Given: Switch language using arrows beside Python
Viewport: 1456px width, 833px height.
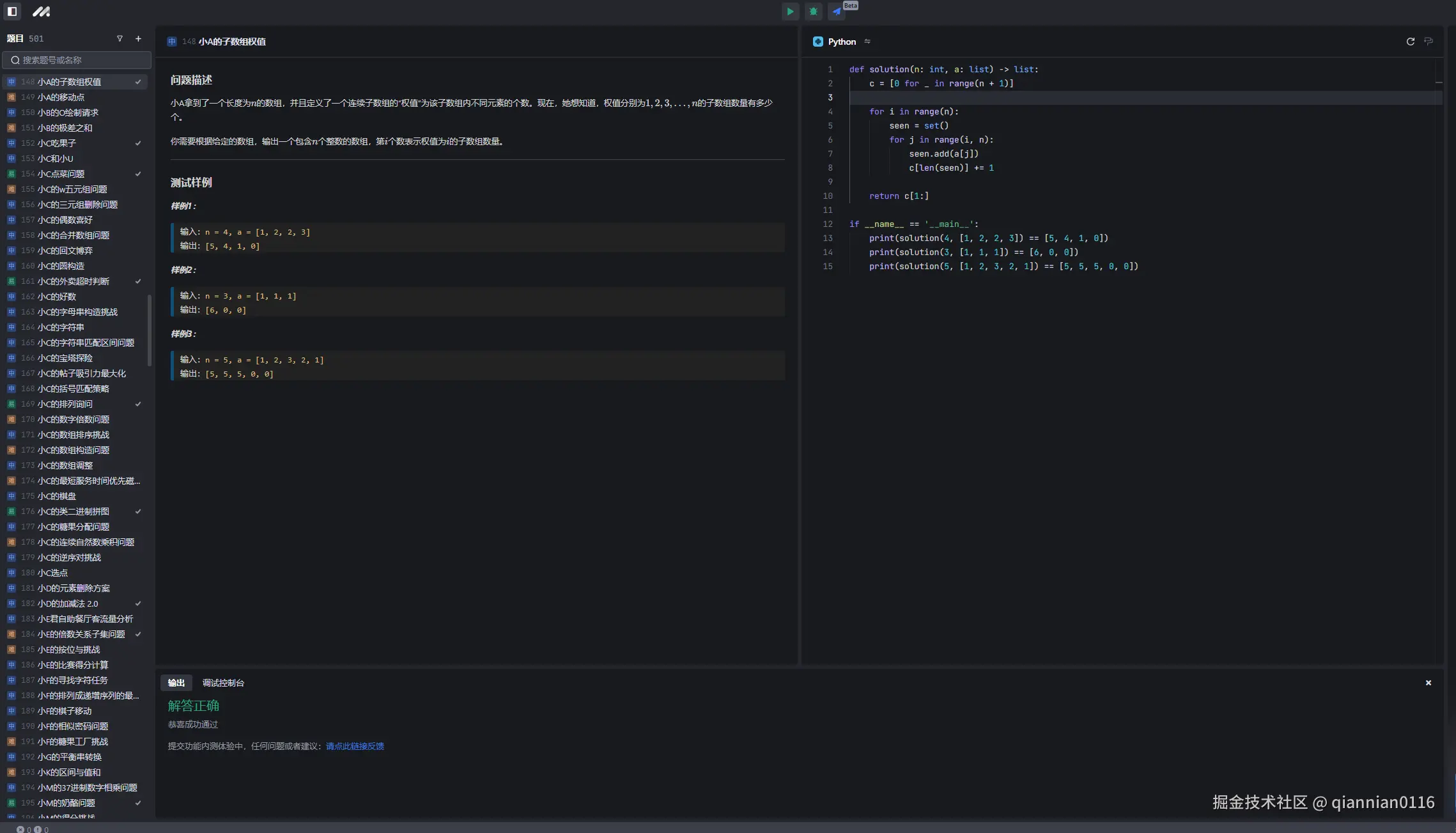Looking at the screenshot, I should (x=867, y=42).
